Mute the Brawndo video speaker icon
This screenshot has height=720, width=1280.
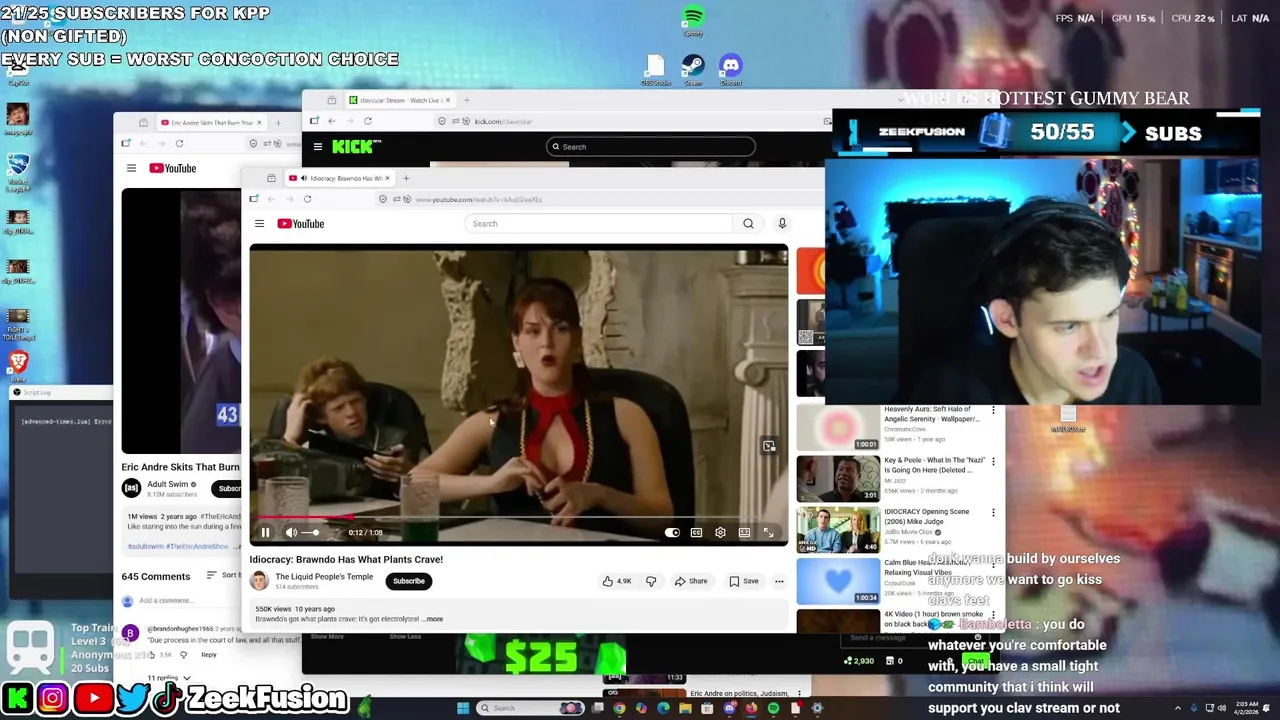(291, 533)
